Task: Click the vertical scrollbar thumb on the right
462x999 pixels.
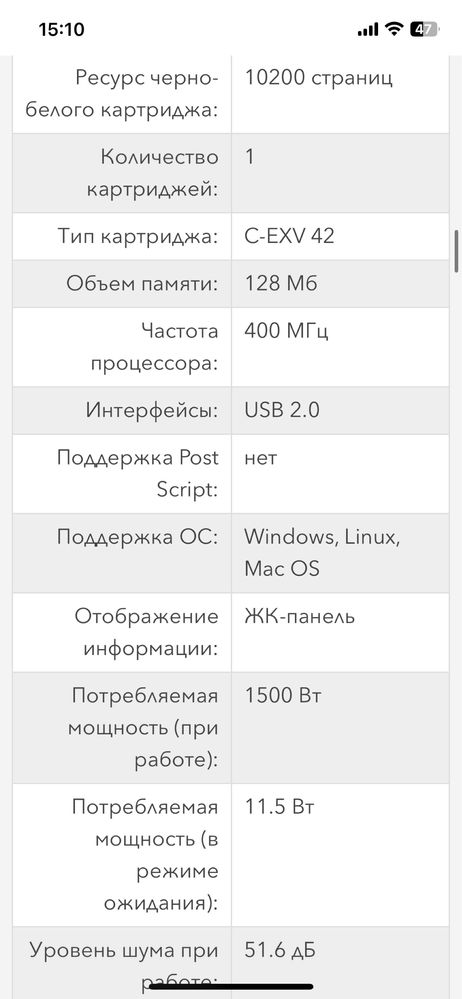Action: click(456, 252)
